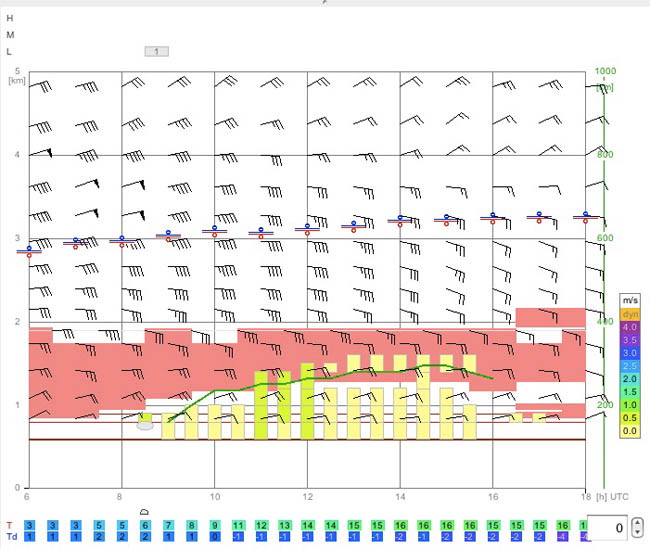
Task: Select the purple 4.0 m/s legend swatch
Action: pos(630,327)
